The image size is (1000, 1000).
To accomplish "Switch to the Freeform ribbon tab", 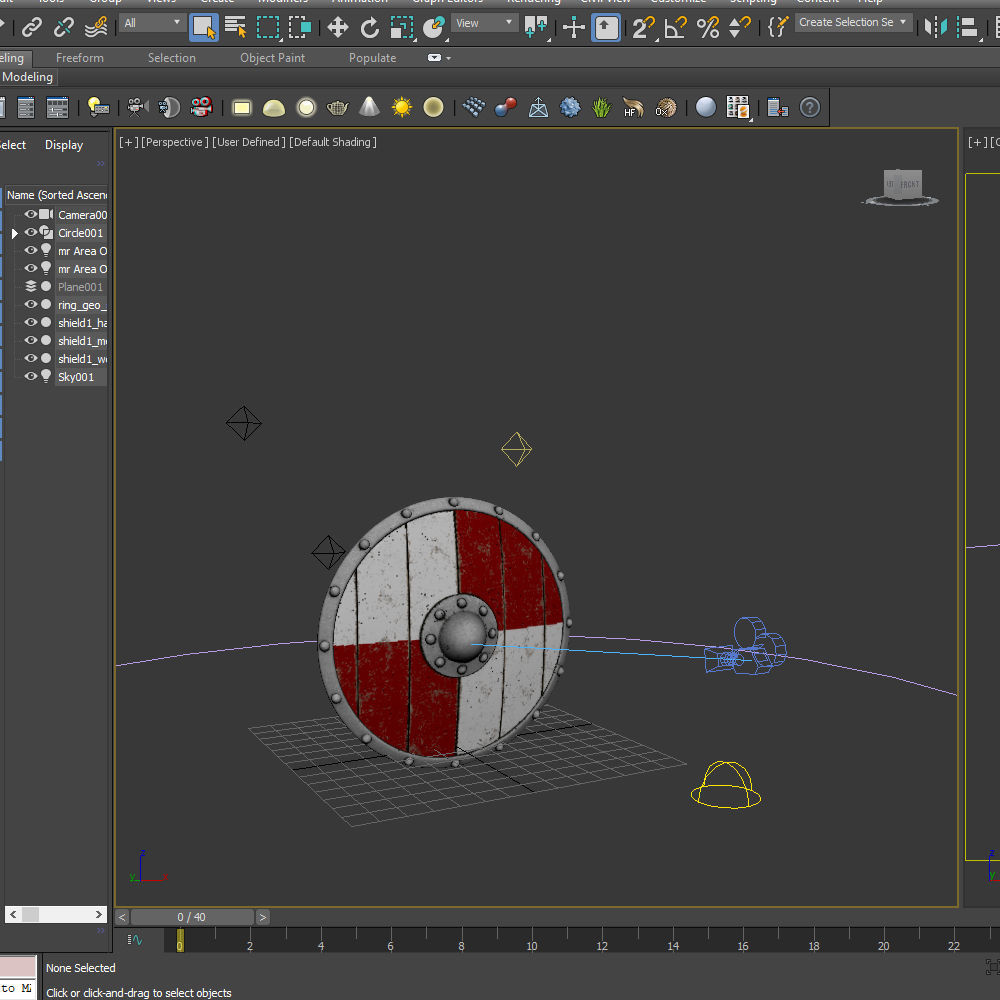I will [80, 58].
